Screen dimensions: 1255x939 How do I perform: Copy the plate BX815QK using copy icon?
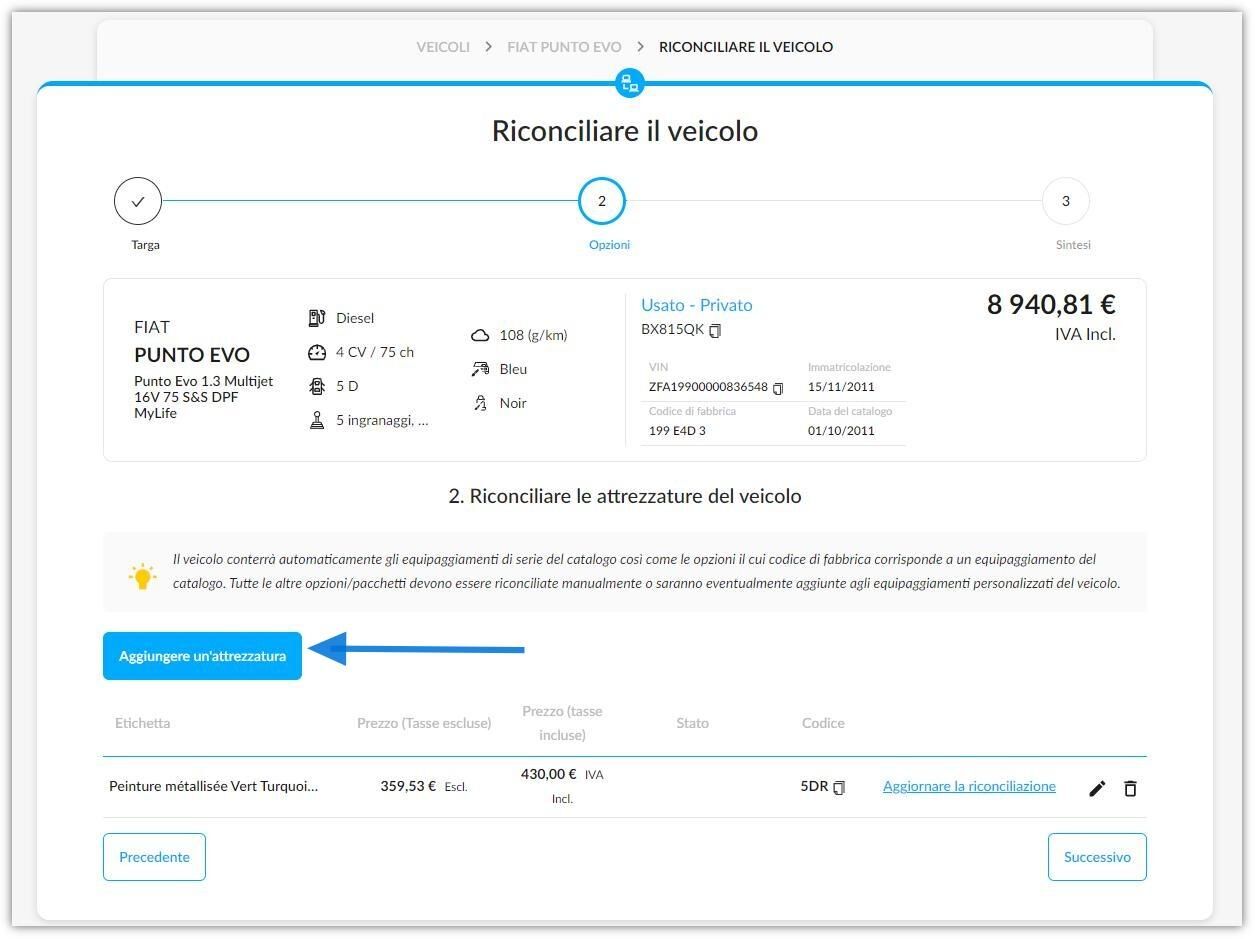click(x=715, y=330)
